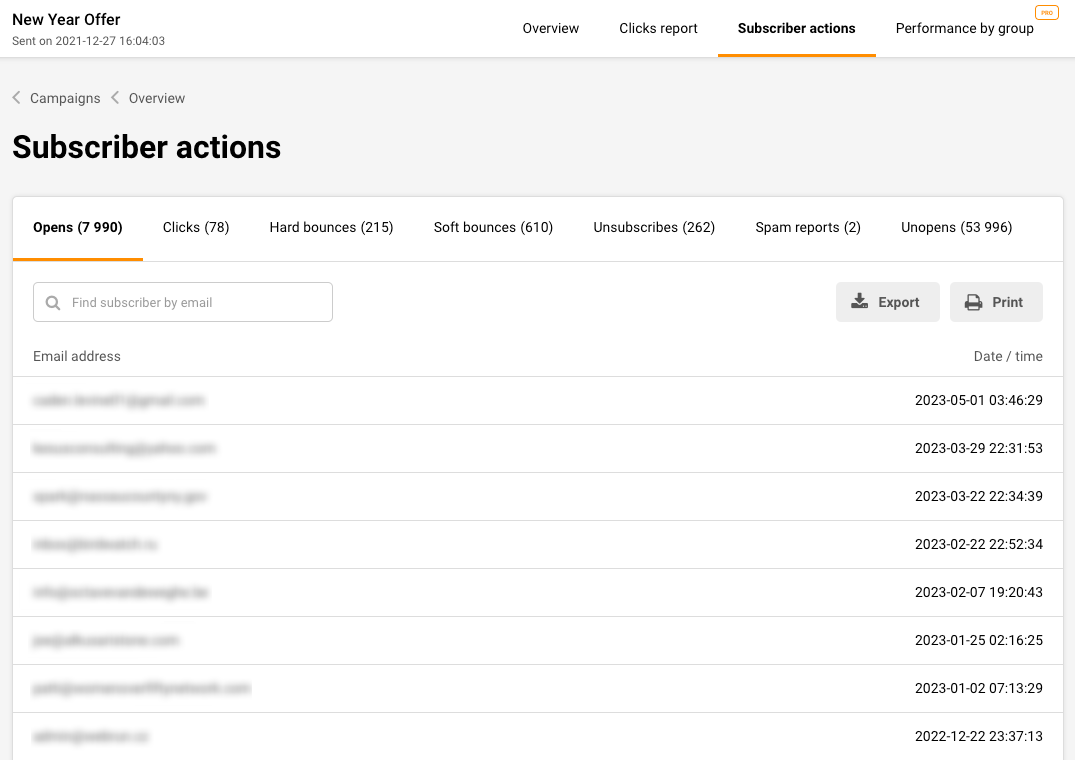The height and width of the screenshot is (760, 1075).
Task: Go back to Campaigns breadcrumb link
Action: point(65,98)
